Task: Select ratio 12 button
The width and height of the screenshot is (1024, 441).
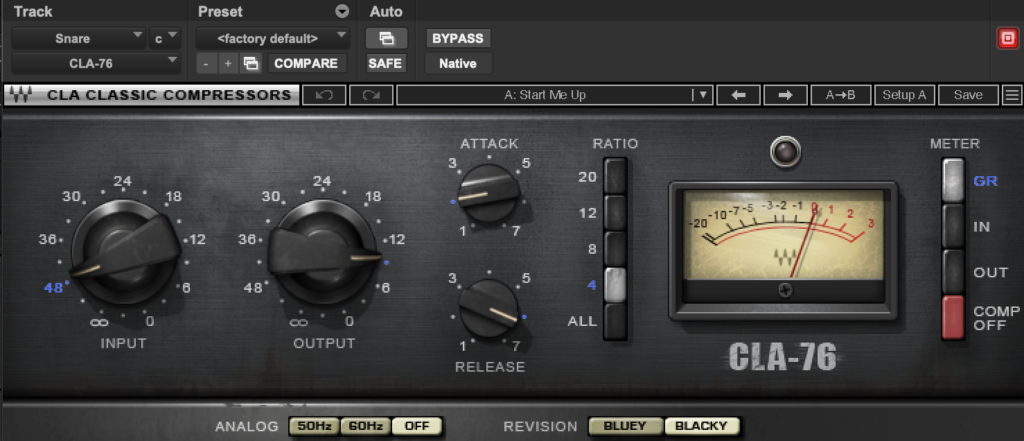Action: tap(615, 212)
